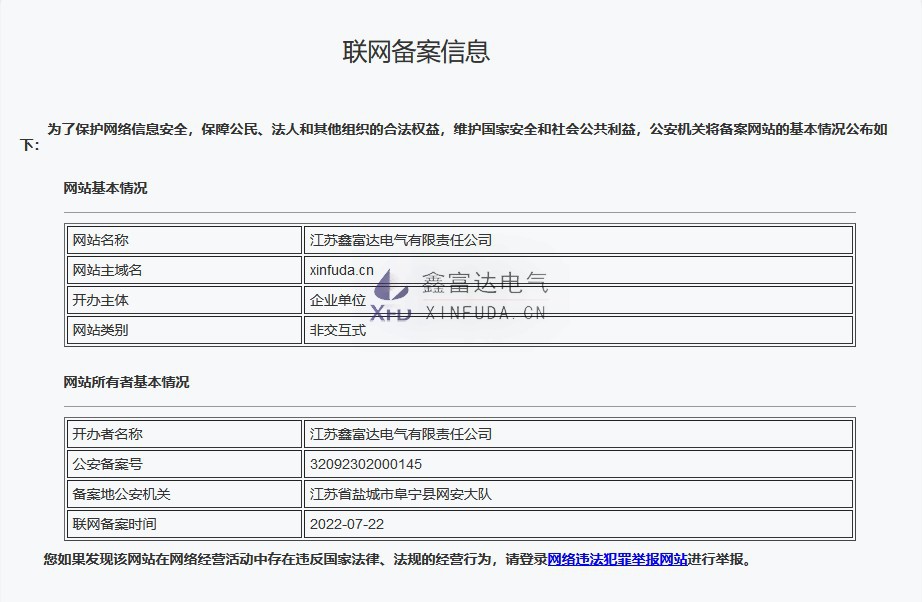Click the 备案地公安机关 label cell

(185, 494)
